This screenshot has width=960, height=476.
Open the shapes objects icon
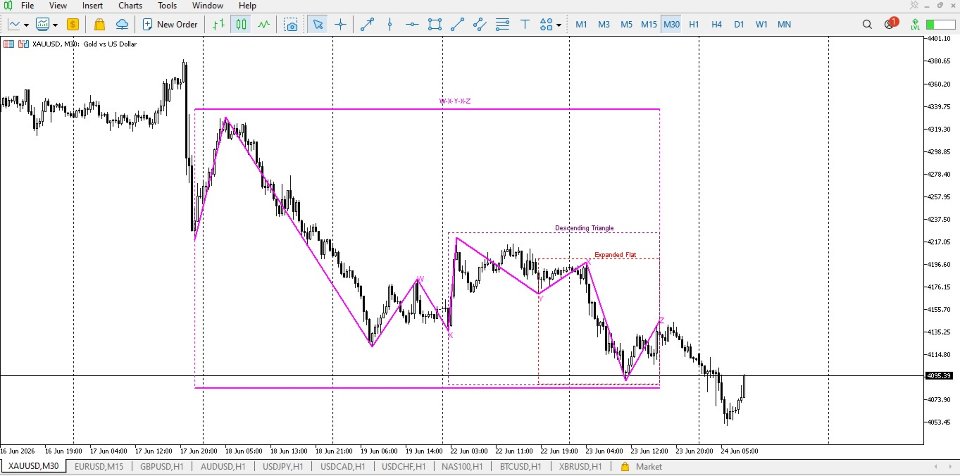tap(546, 25)
